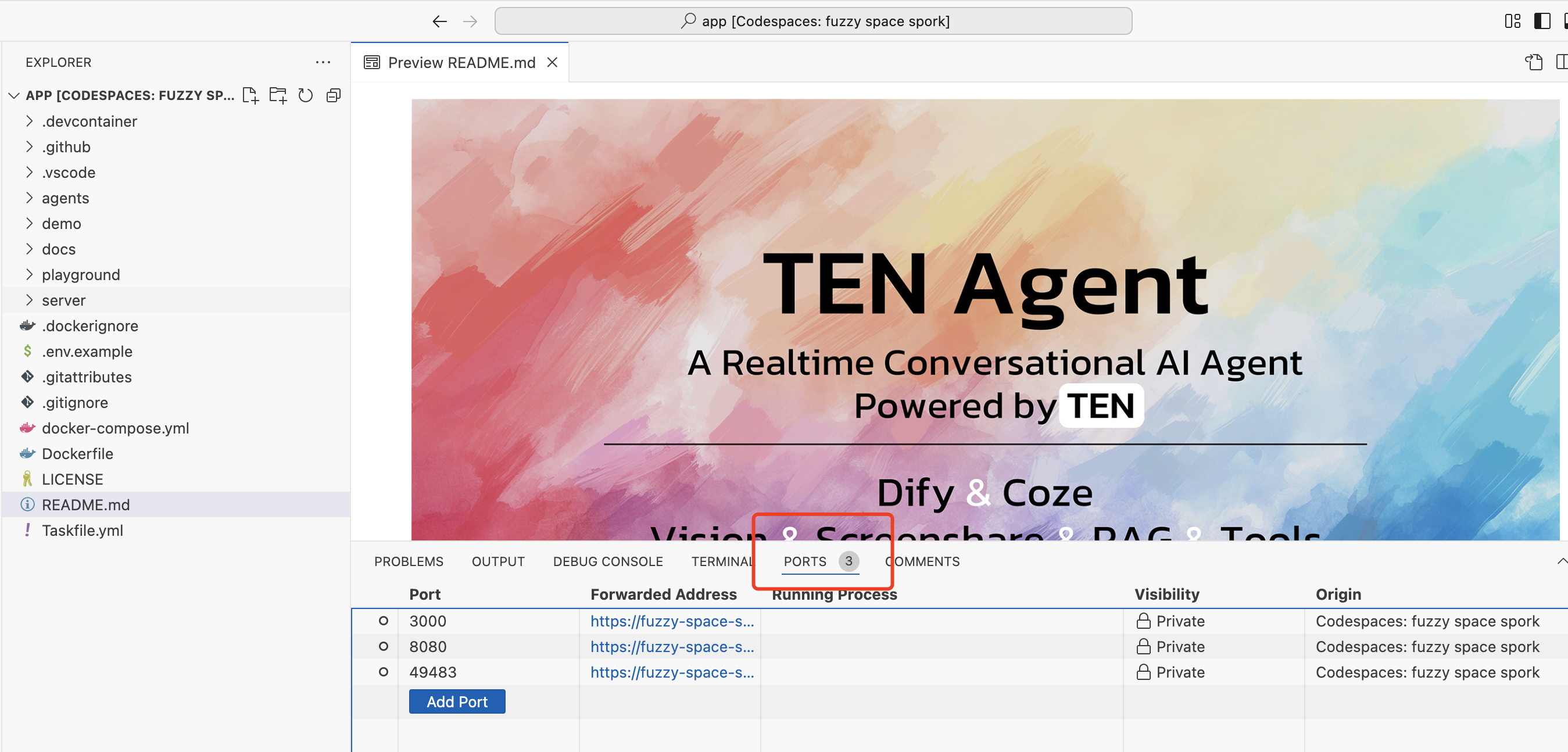Expand the server folder
The width and height of the screenshot is (1568, 752).
(x=29, y=300)
